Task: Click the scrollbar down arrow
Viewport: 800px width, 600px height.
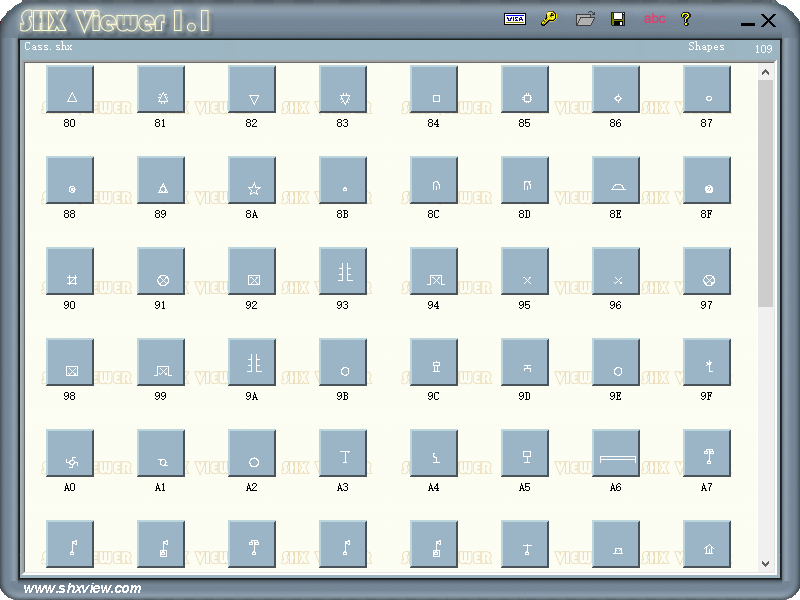Action: point(766,564)
